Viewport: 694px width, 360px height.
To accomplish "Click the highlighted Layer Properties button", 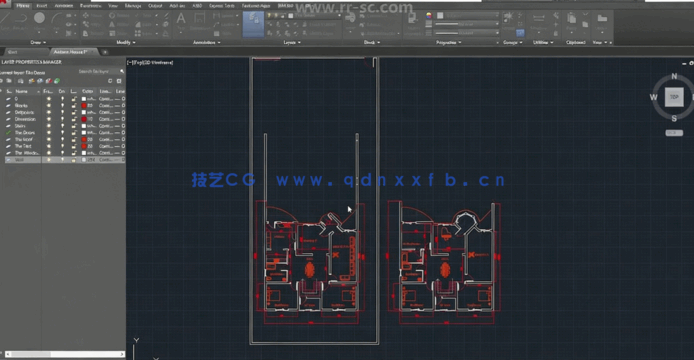I will pos(254,24).
